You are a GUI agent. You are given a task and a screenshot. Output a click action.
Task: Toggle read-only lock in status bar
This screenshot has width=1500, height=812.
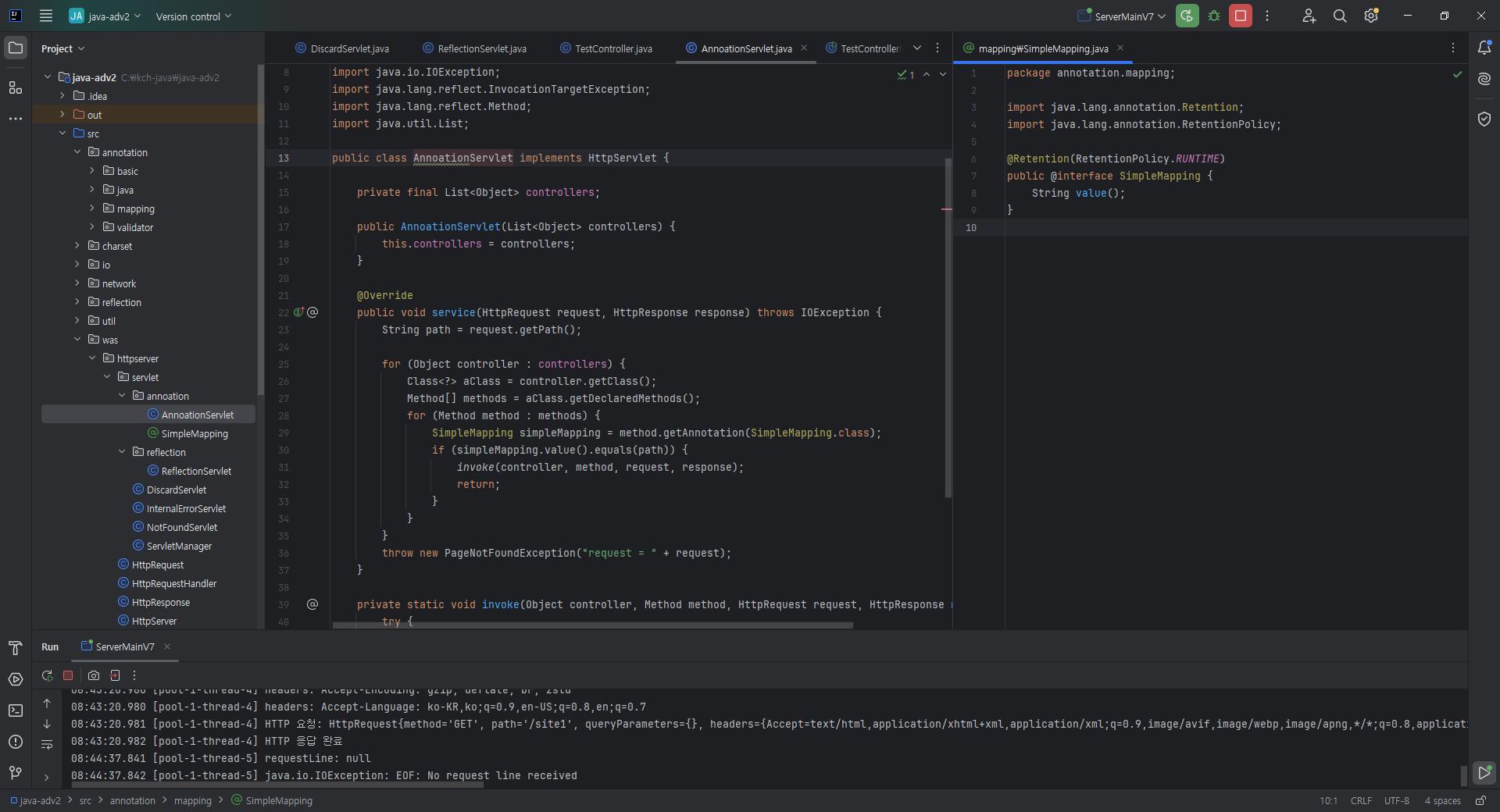[1480, 800]
